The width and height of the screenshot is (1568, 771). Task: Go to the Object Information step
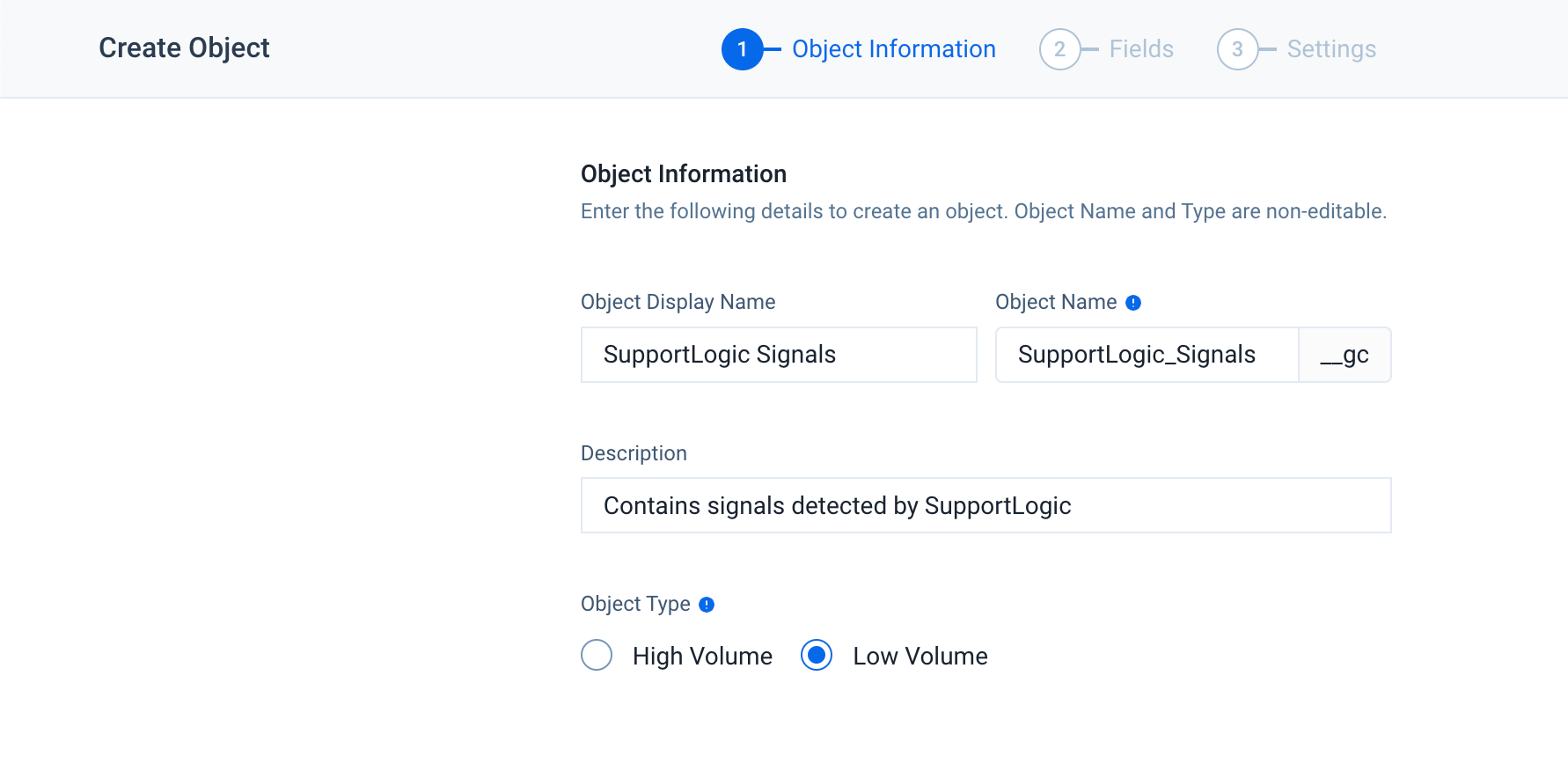893,49
